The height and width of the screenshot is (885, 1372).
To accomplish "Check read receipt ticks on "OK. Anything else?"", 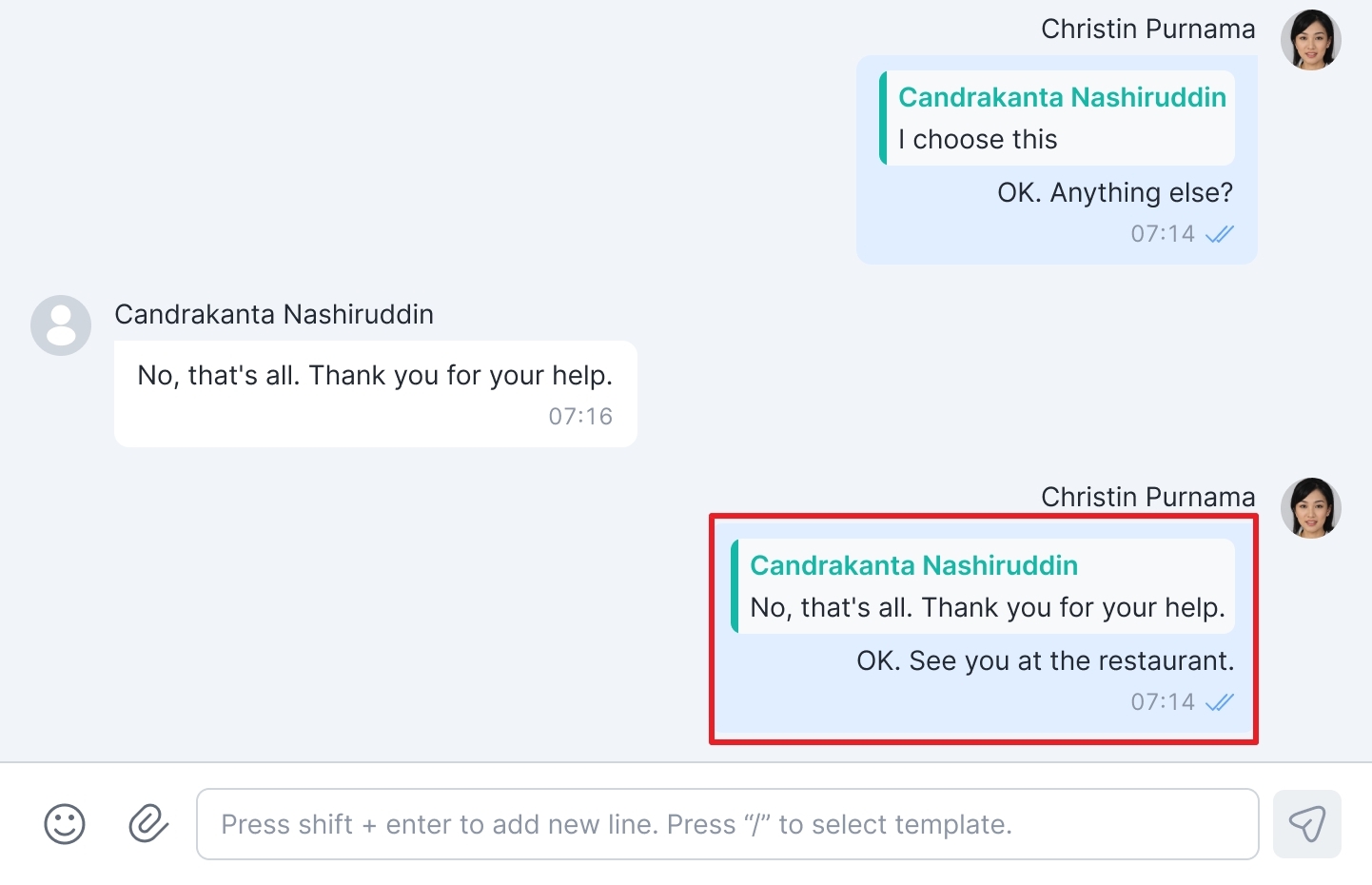I will point(1220,234).
